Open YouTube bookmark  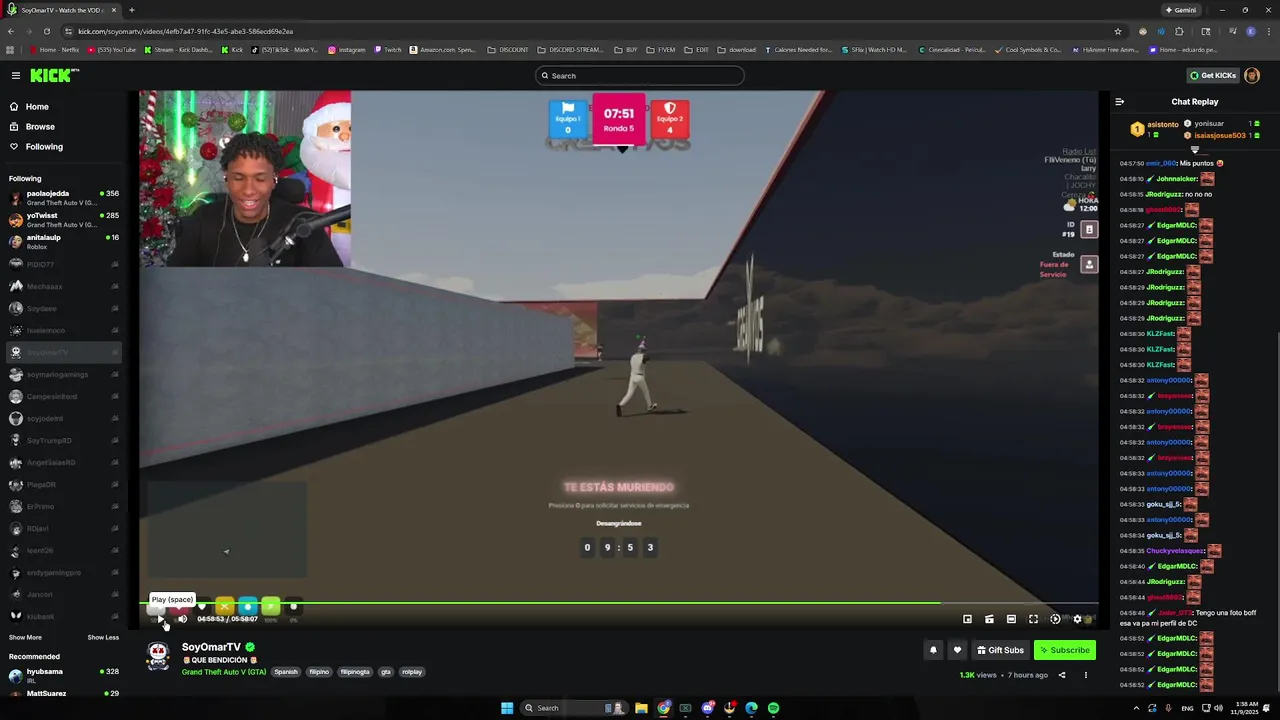(x=112, y=49)
